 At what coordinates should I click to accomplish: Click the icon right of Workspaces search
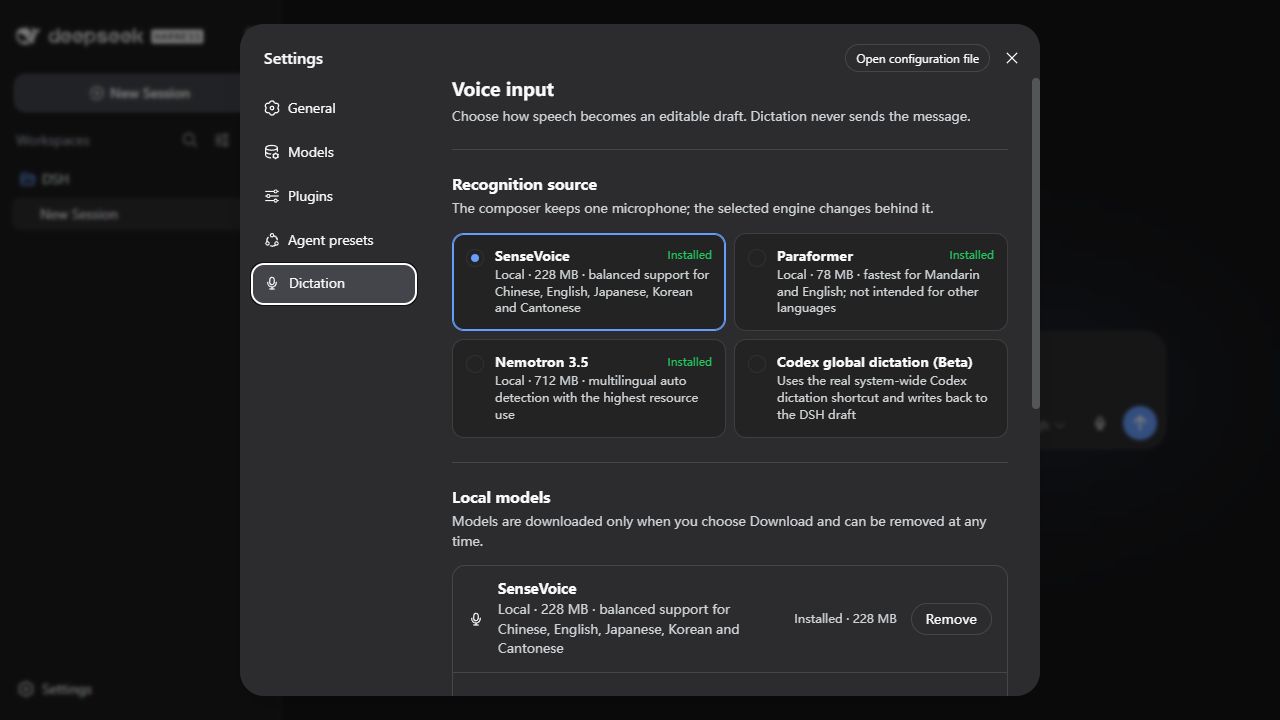222,140
